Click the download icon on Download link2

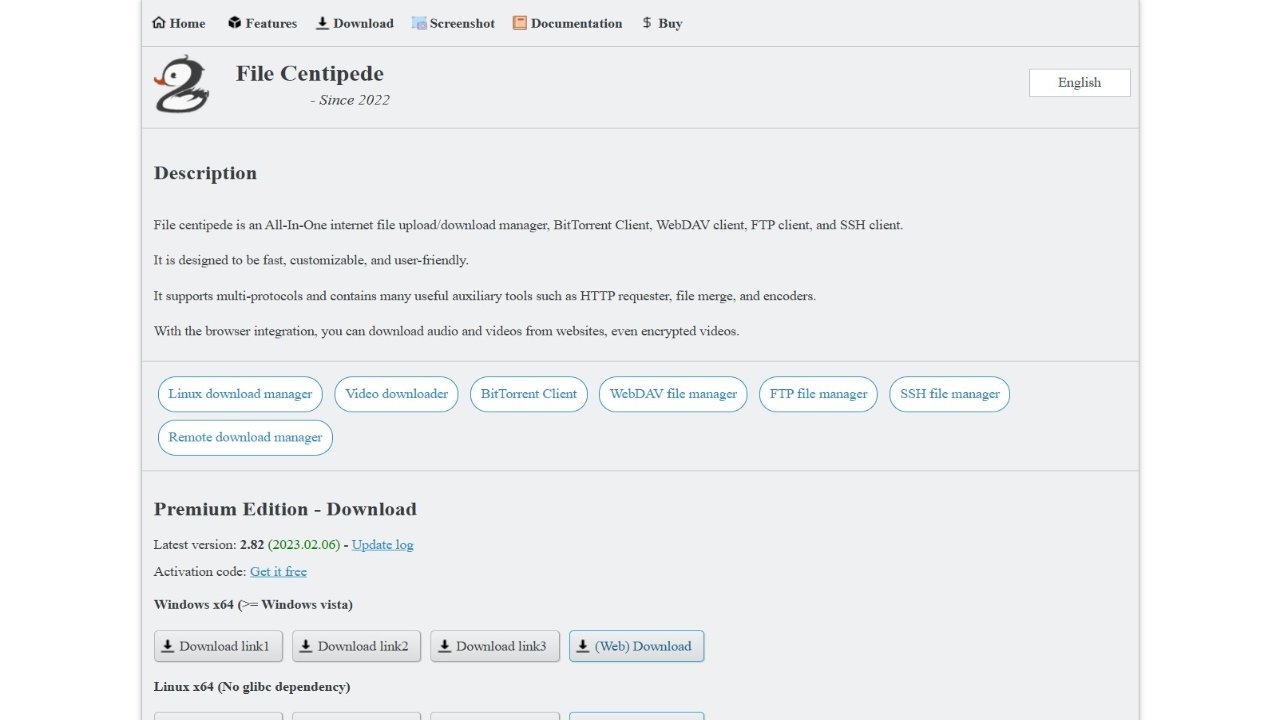(x=306, y=646)
